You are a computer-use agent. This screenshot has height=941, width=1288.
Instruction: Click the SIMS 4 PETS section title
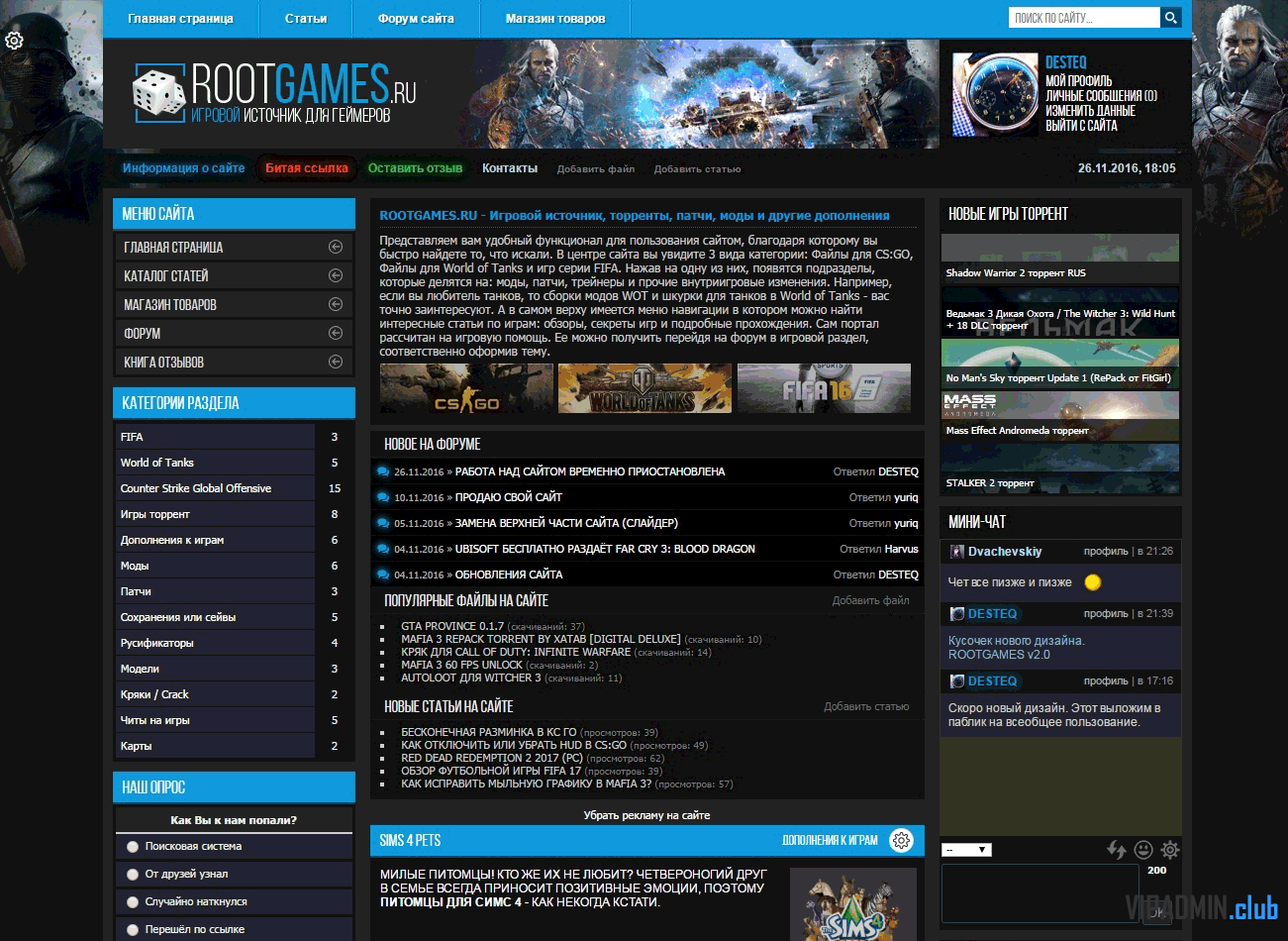[410, 840]
